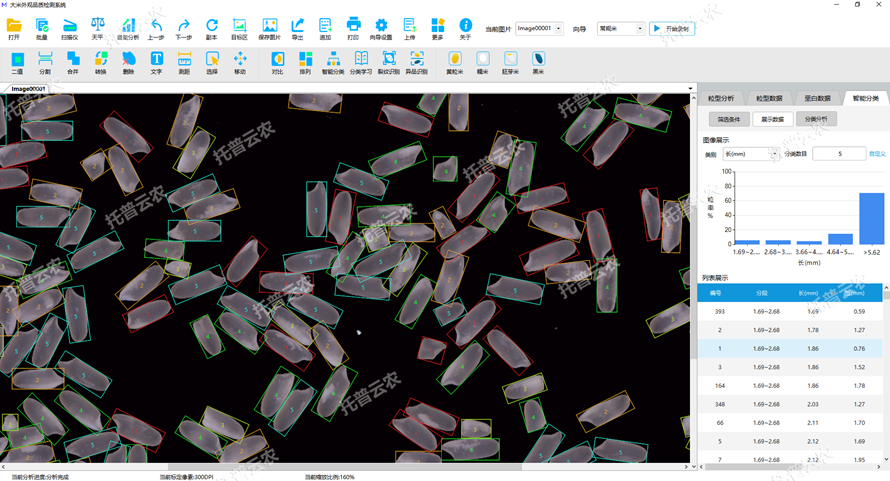This screenshot has height=481, width=890.
Task: Click the tallest >5.62 chart bar
Action: [x=871, y=218]
